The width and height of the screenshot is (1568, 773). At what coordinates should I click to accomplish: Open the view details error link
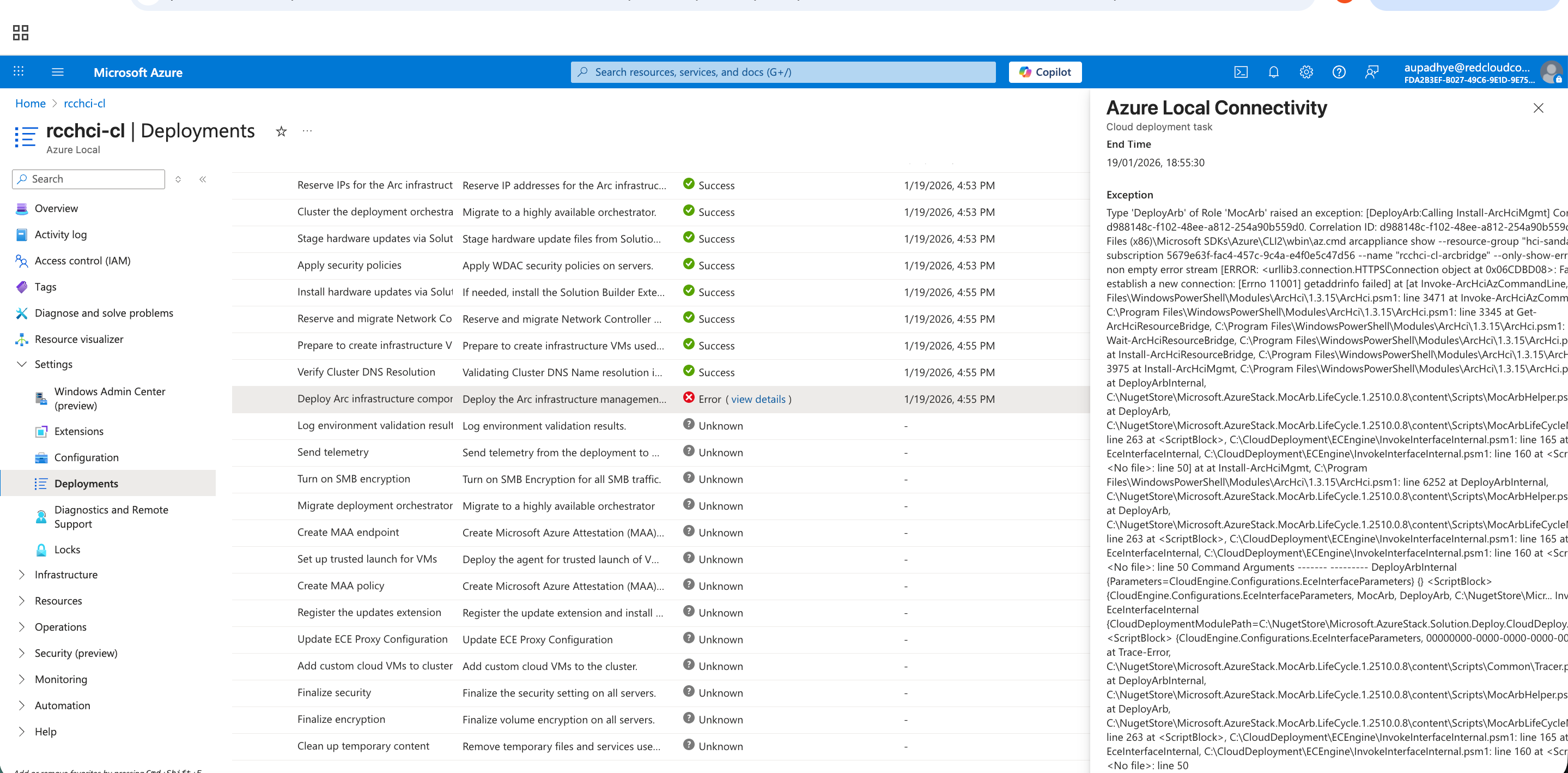coord(758,399)
